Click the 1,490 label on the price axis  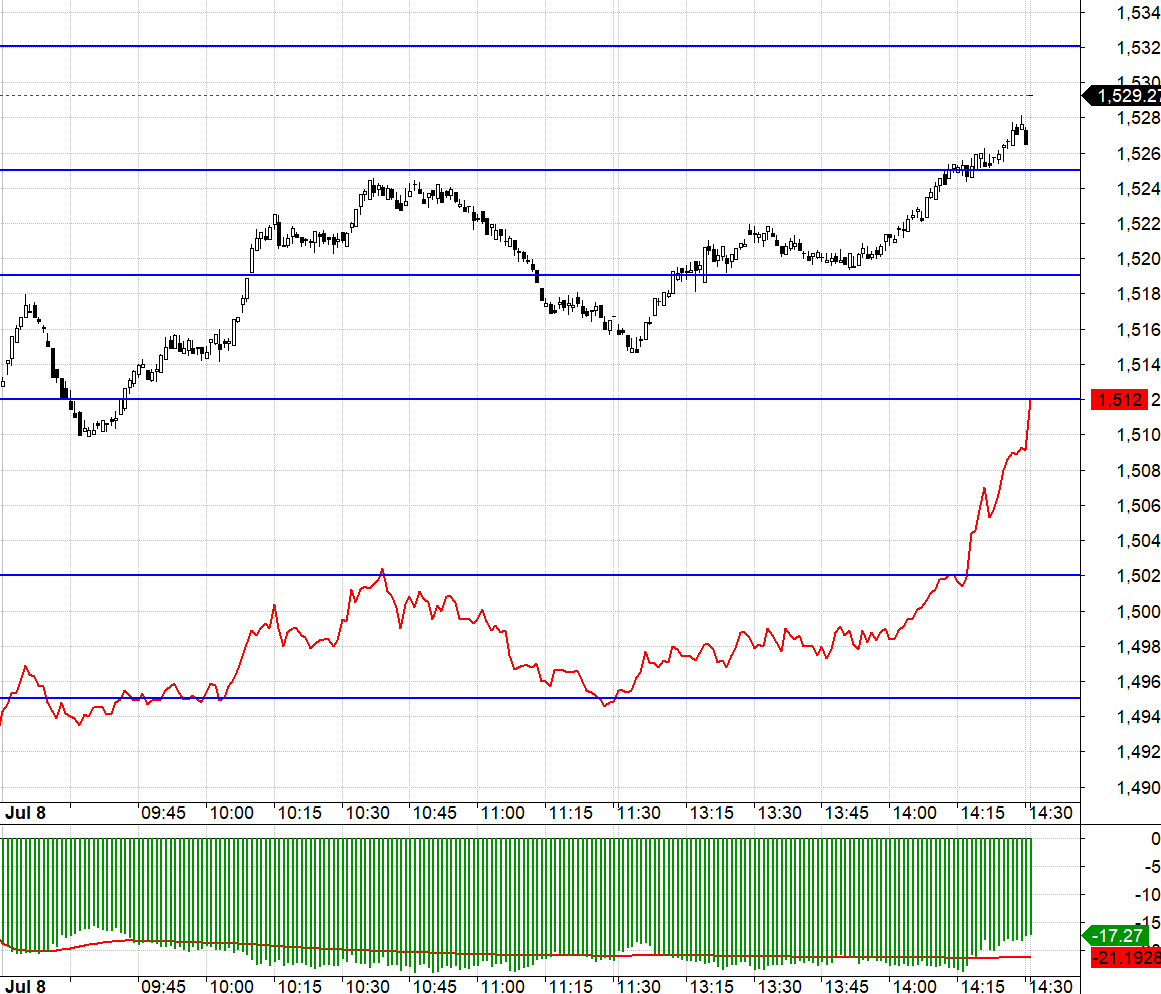pos(1138,787)
